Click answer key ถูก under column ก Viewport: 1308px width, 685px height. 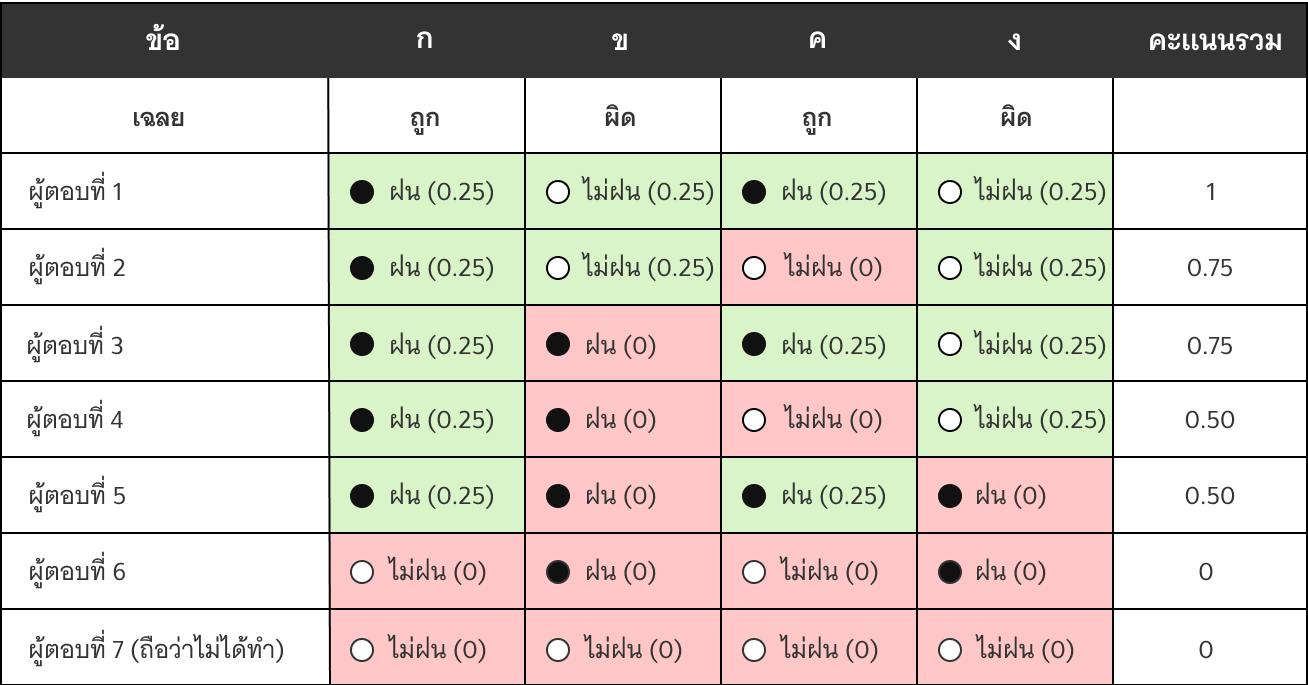pyautogui.click(x=425, y=118)
